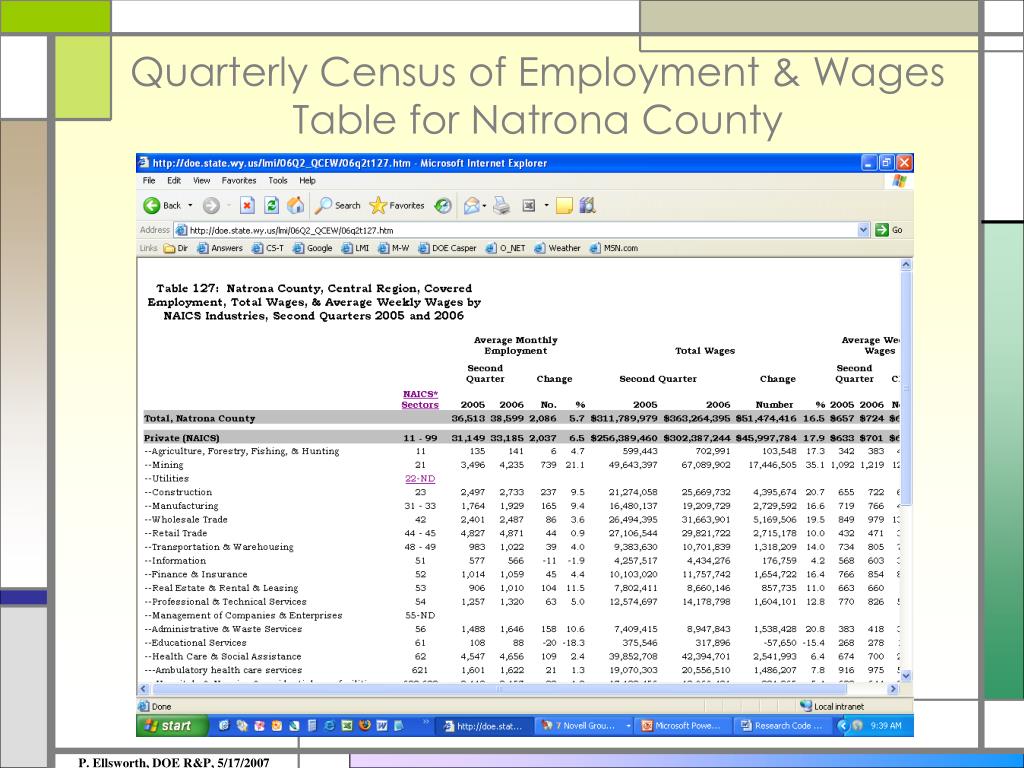Screen dimensions: 1024x768
Task: Stop page loading with red X icon
Action: click(247, 206)
